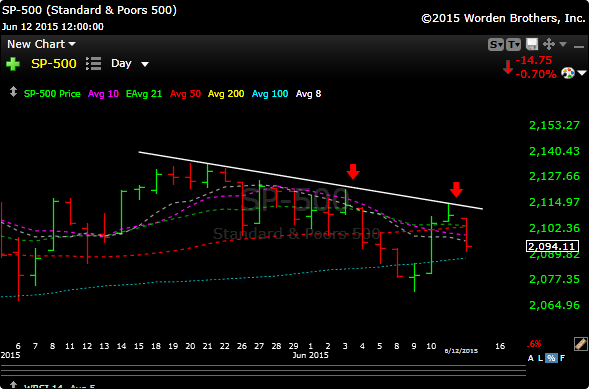The height and width of the screenshot is (389, 589).
Task: Click the date axis label 16
Action: point(500,346)
